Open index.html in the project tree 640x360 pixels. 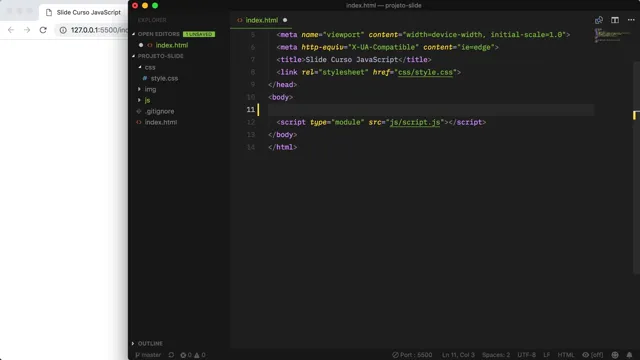coord(161,122)
